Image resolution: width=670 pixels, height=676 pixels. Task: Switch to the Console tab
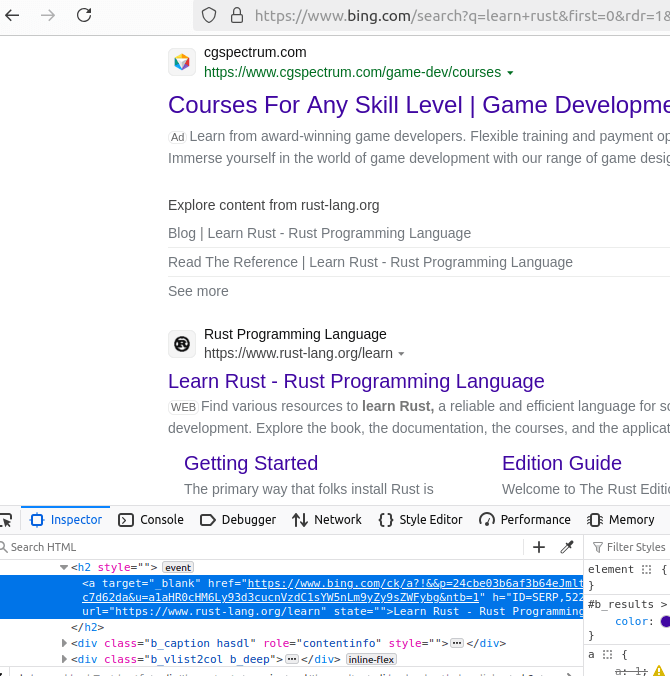click(151, 520)
